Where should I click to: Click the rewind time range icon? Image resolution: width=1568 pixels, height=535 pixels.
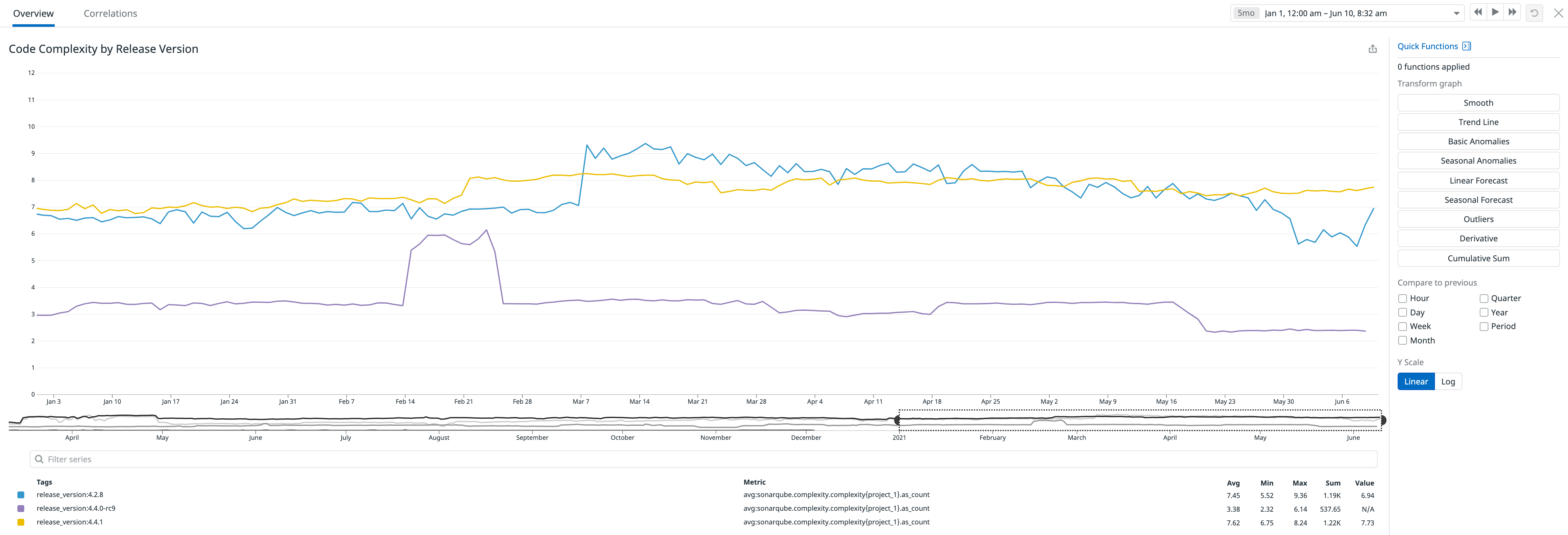(1478, 12)
